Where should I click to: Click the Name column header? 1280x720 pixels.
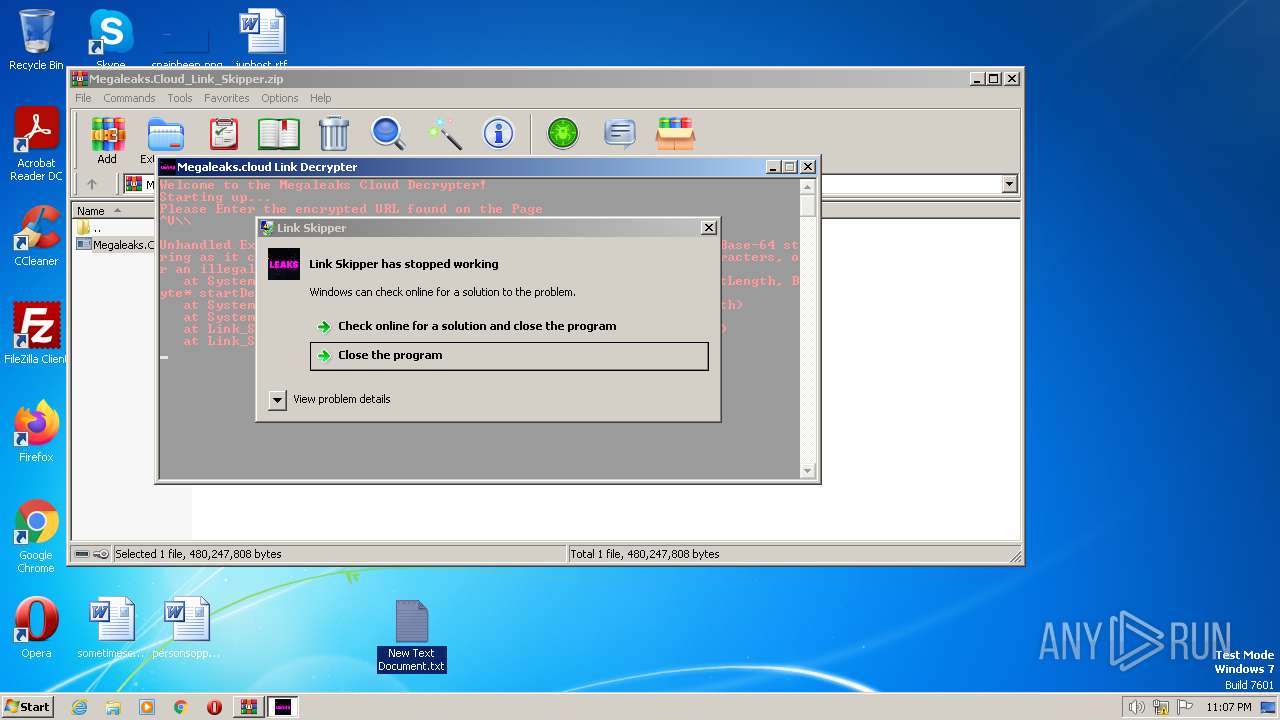[114, 211]
